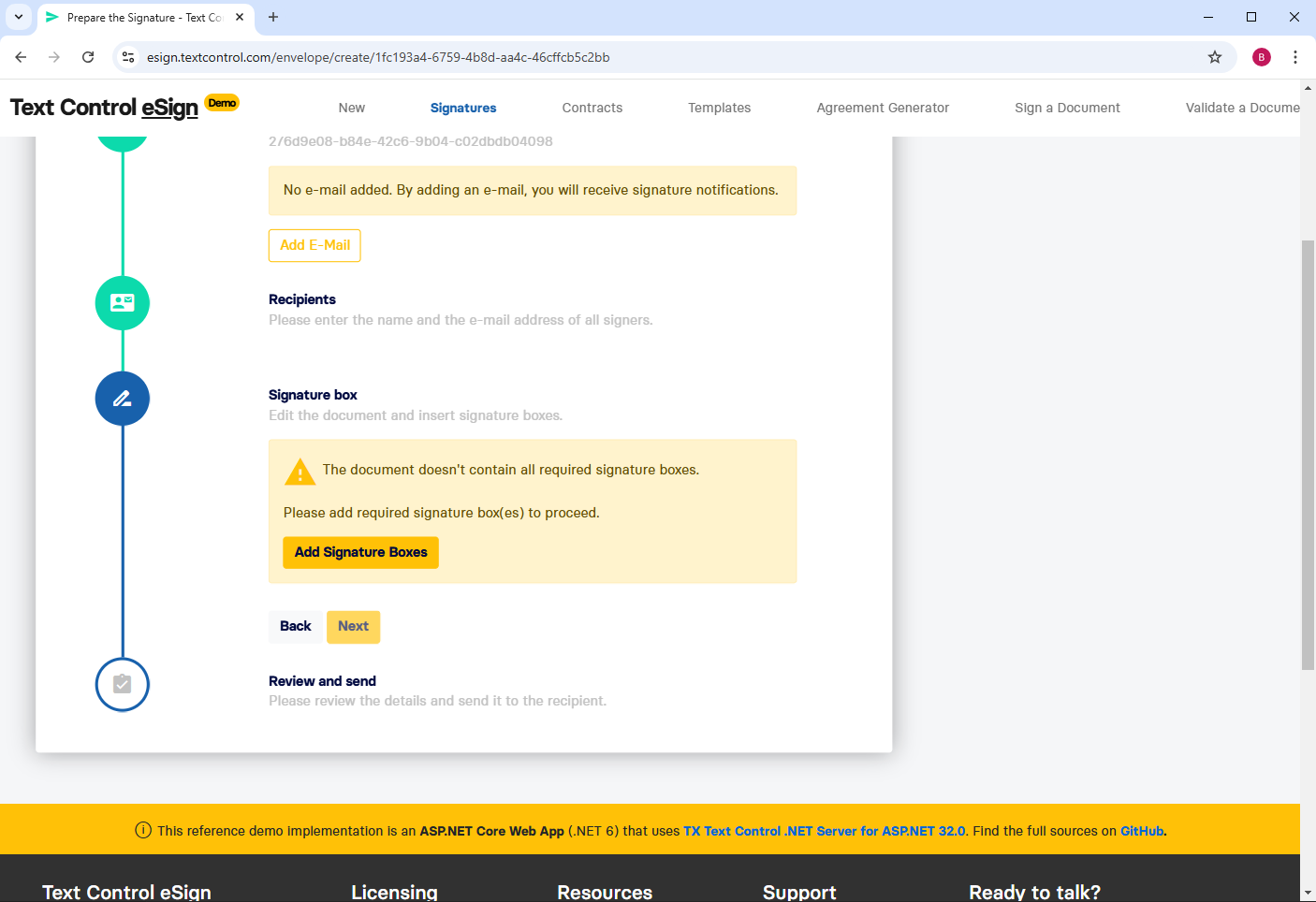Reload the page
The width and height of the screenshot is (1316, 902).
[x=88, y=57]
